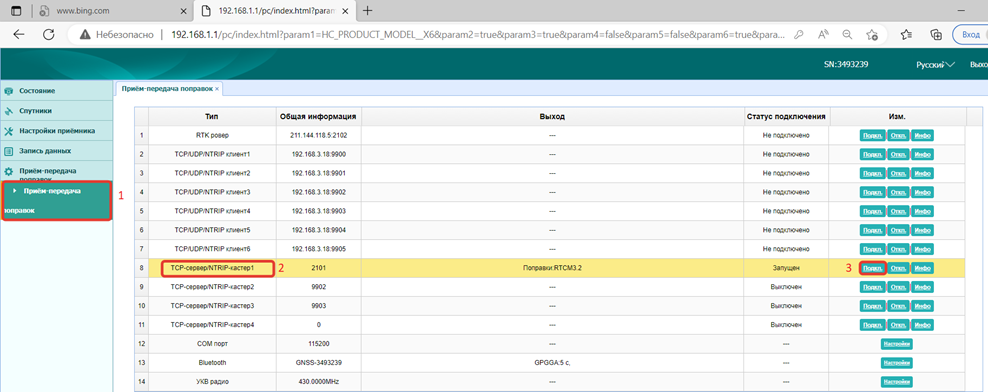Click the 430.0000MHz radio frequency cell
988x392 pixels.
[x=318, y=382]
